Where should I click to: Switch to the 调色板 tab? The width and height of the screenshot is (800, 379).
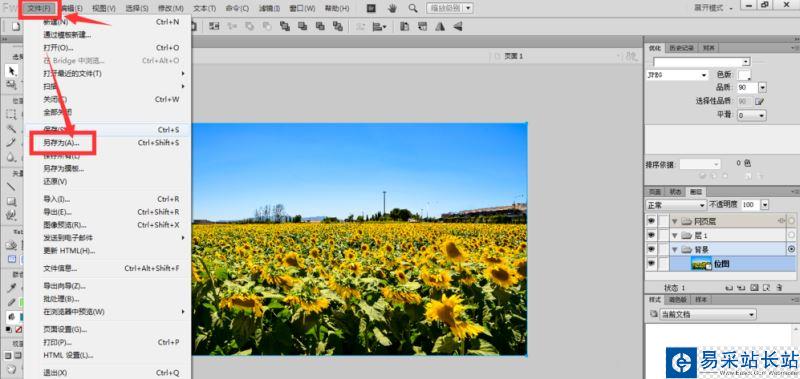(677, 299)
